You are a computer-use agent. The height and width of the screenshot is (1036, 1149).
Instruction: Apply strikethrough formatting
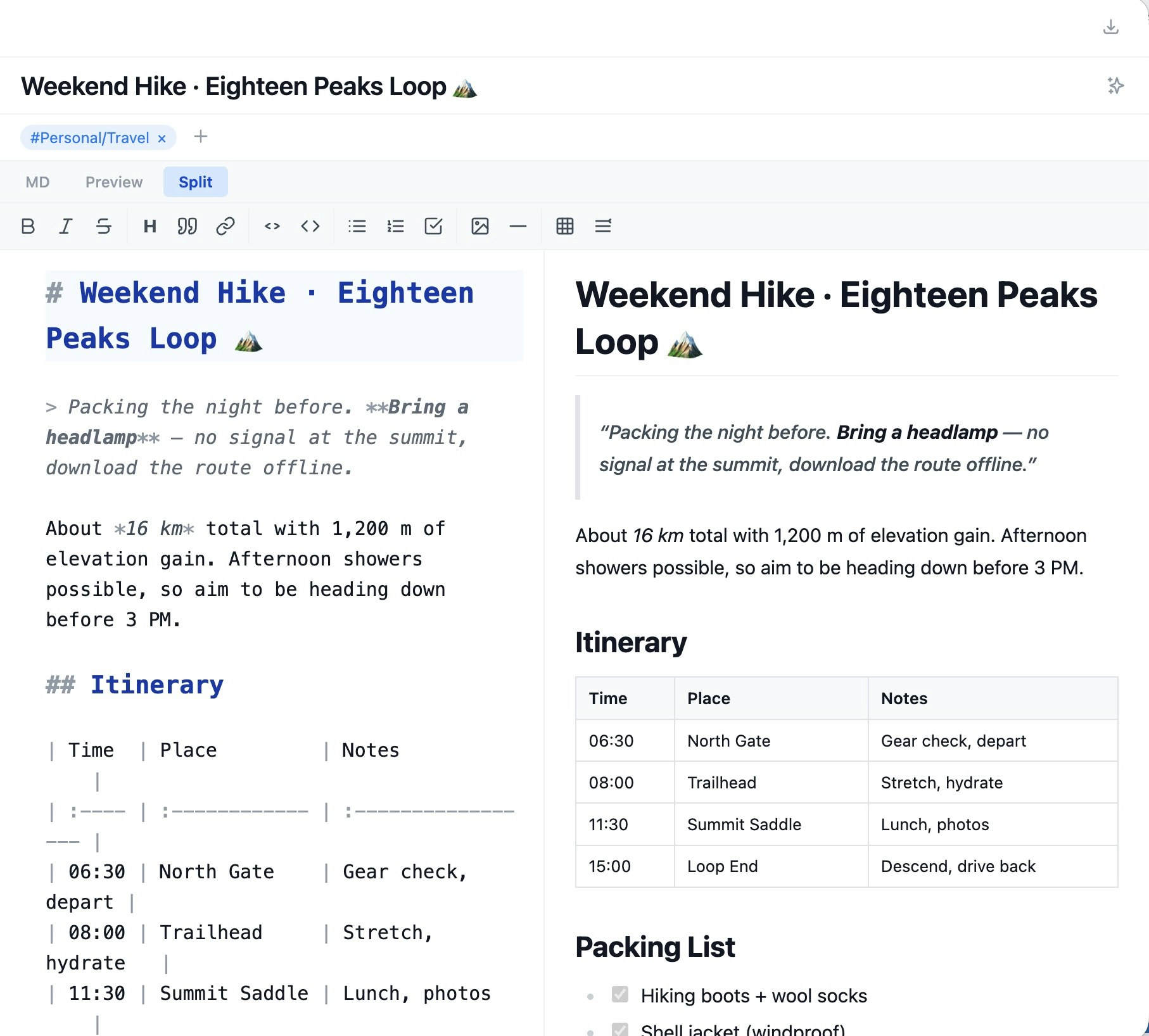104,226
